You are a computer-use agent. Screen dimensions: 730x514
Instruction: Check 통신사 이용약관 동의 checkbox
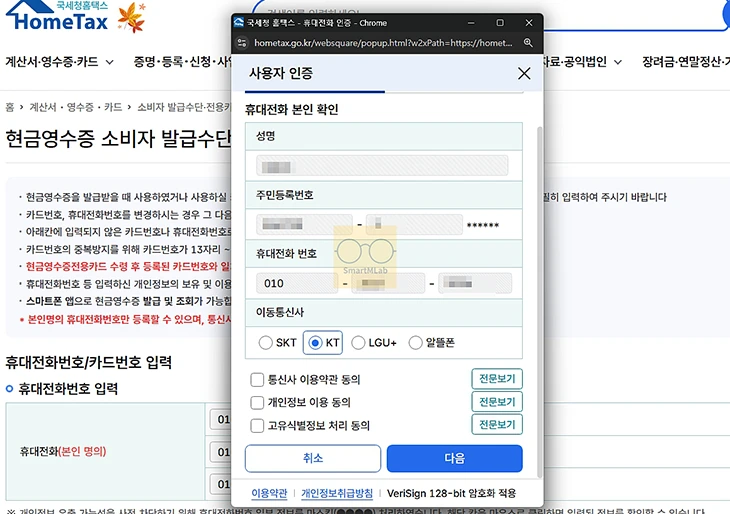(257, 379)
